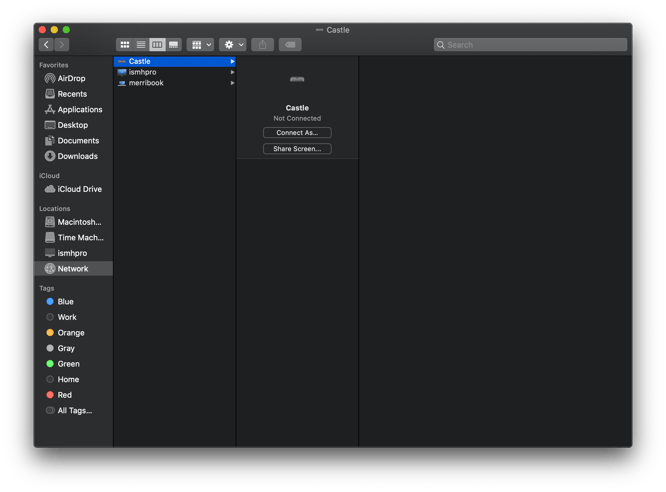Image resolution: width=666 pixels, height=492 pixels.
Task: Open Applications in the sidebar
Action: click(73, 110)
